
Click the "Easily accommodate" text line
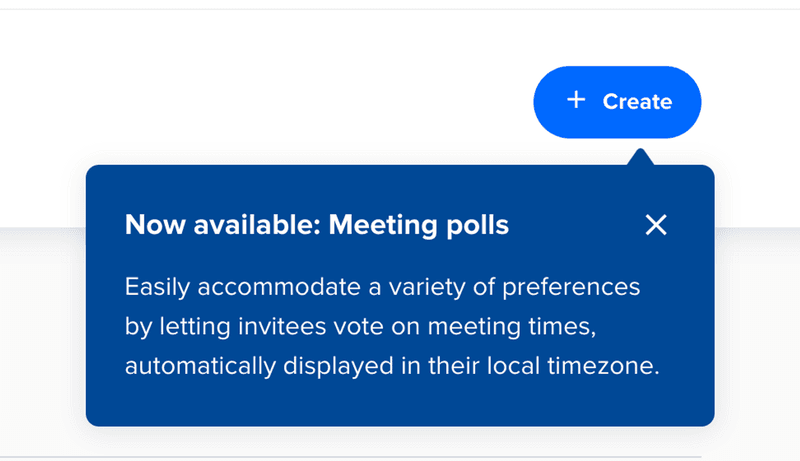point(382,288)
